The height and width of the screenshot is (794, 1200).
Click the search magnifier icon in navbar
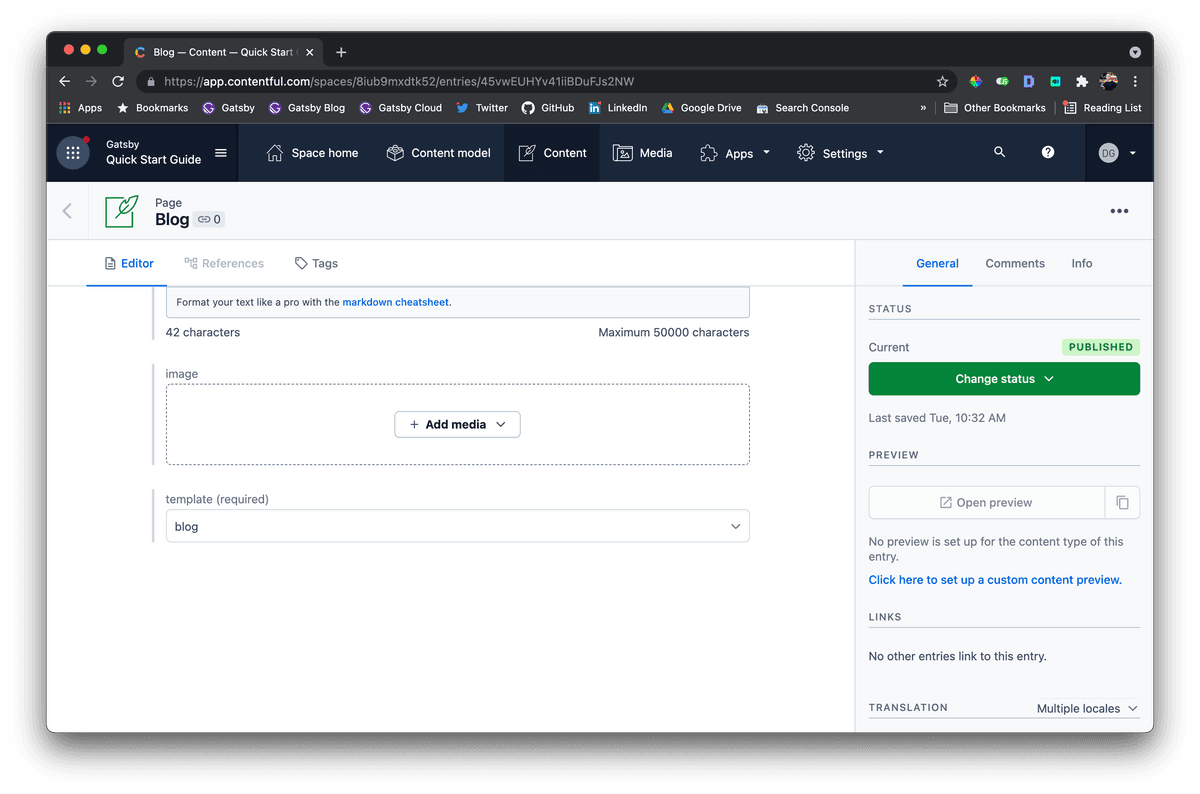[x=999, y=152]
